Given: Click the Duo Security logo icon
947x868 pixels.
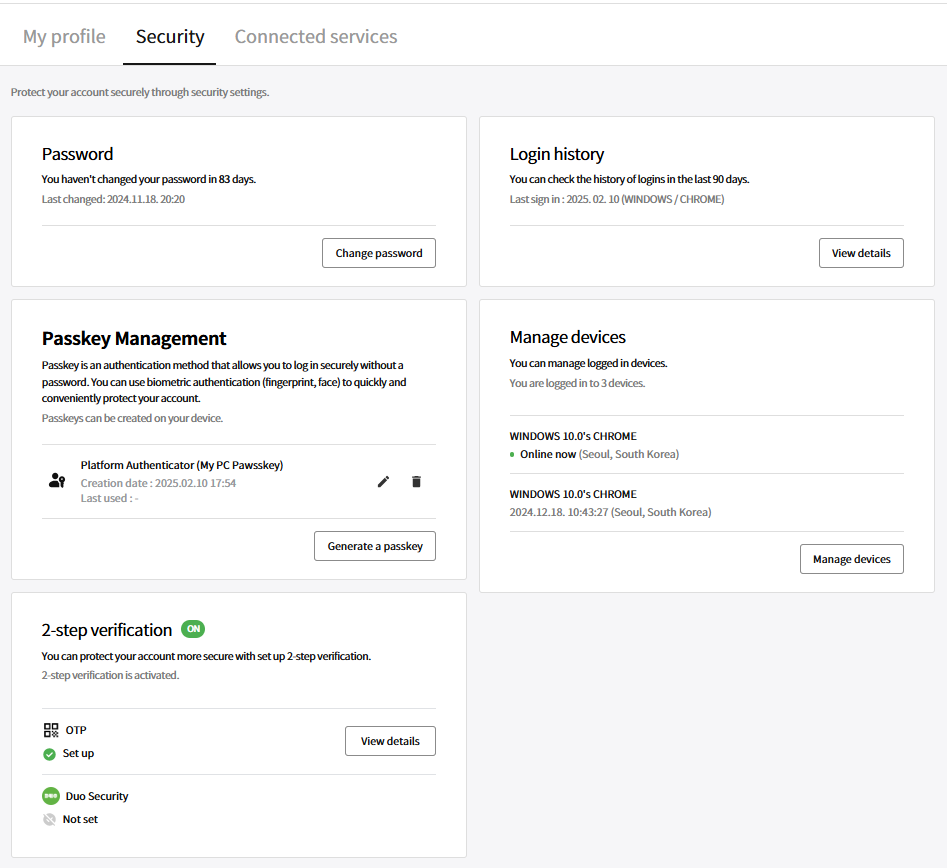Looking at the screenshot, I should [51, 796].
